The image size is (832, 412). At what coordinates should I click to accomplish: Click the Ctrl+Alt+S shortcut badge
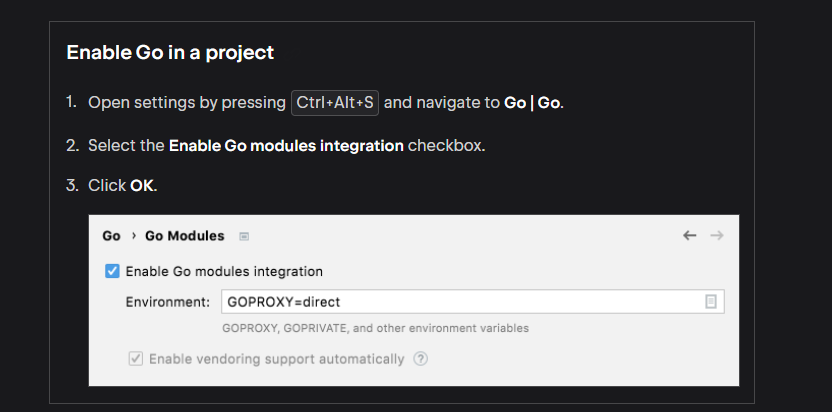tap(335, 103)
